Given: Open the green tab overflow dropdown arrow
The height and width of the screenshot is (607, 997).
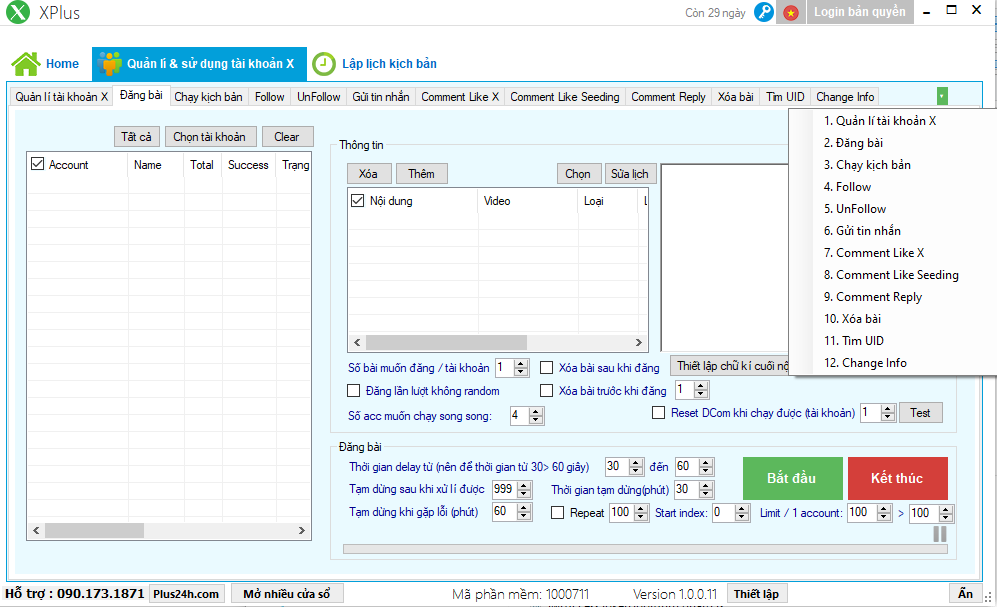Looking at the screenshot, I should pyautogui.click(x=942, y=96).
